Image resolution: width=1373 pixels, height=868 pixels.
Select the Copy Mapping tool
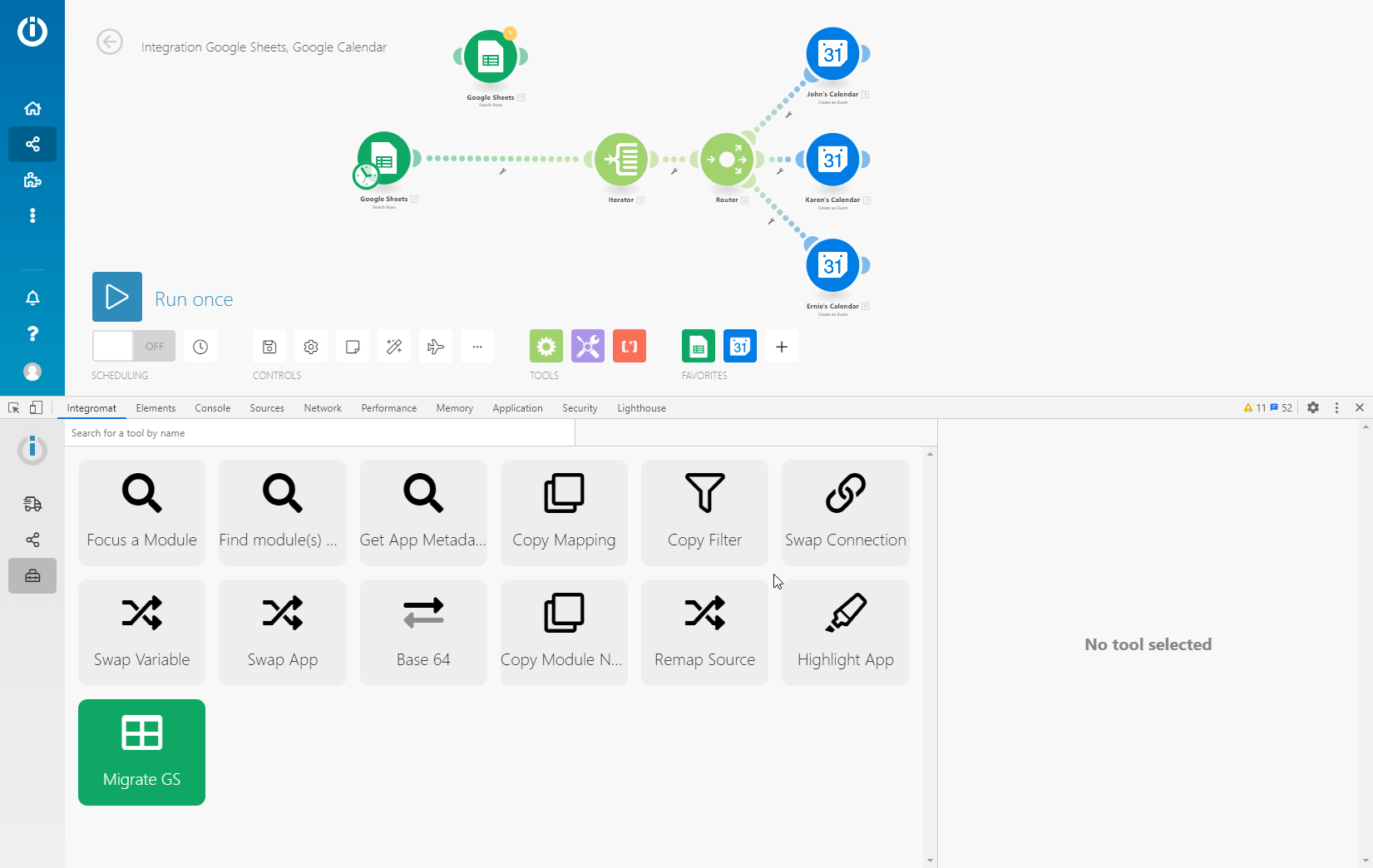(564, 512)
